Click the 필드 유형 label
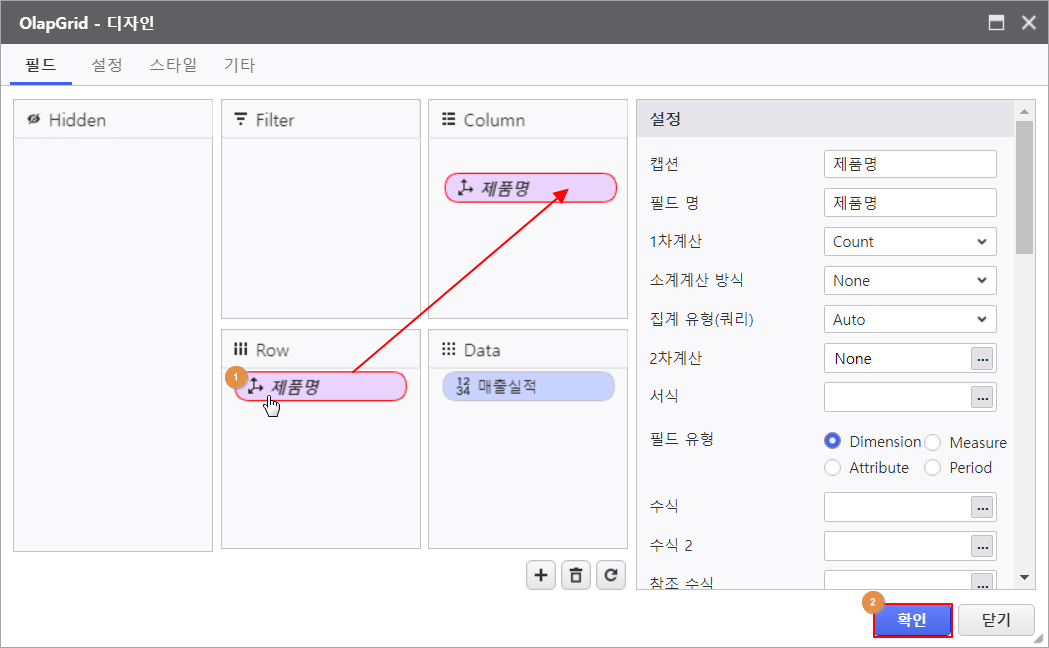Viewport: 1049px width, 648px height. pyautogui.click(x=682, y=439)
